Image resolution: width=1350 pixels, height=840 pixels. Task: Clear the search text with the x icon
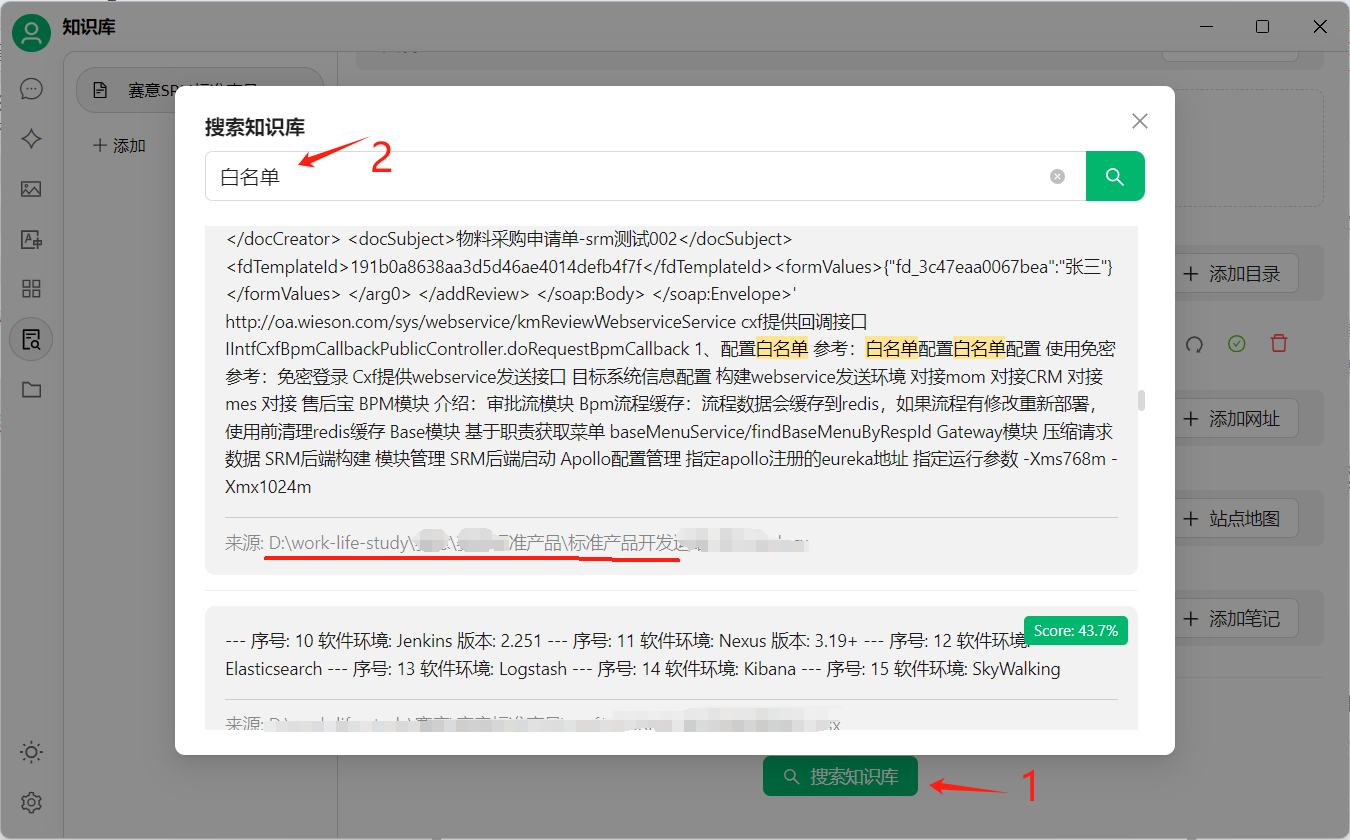point(1057,177)
